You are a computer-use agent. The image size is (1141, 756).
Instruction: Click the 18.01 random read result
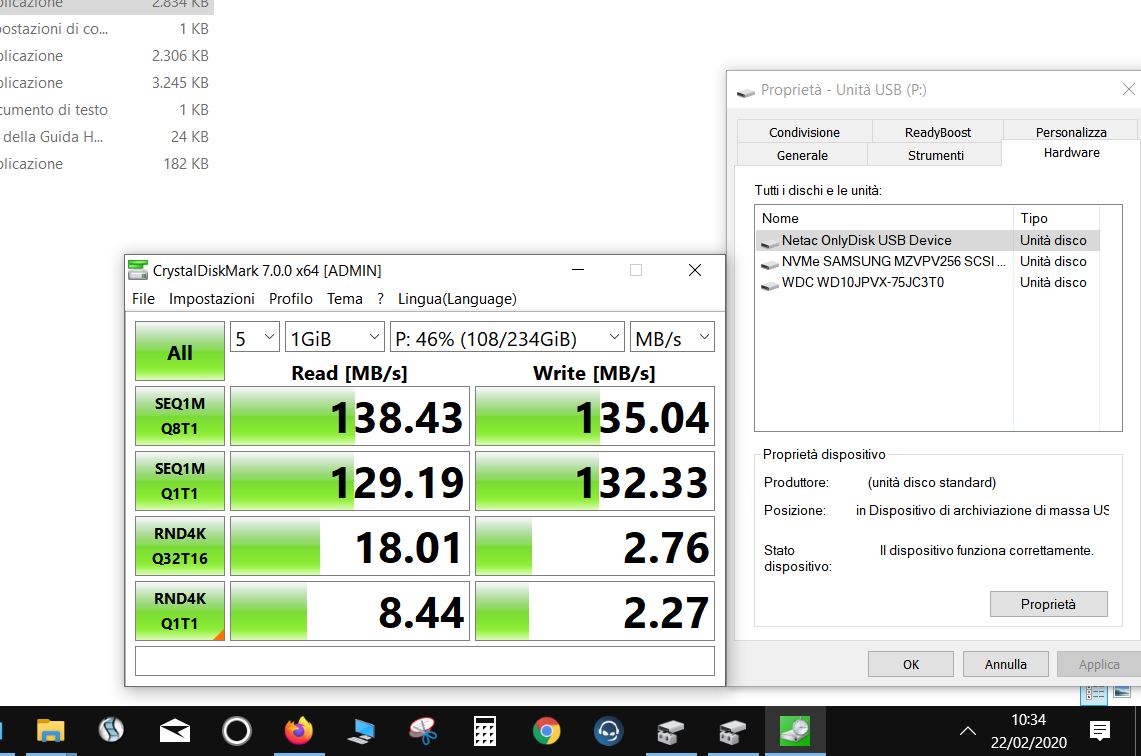point(350,546)
